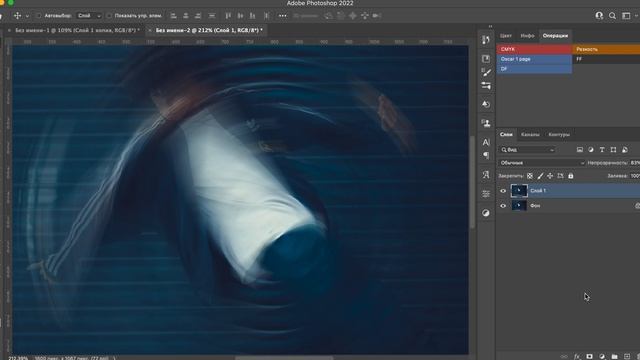
Task: Run the blue DF action button
Action: pos(534,69)
